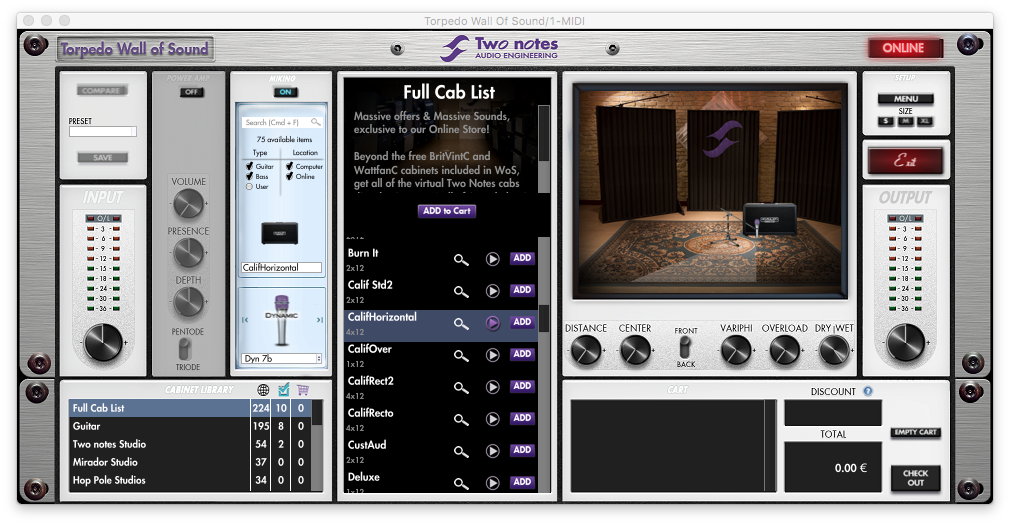Click the checkmark owned-cabs icon in Cabinet Library
Image resolution: width=1010 pixels, height=525 pixels.
(283, 390)
